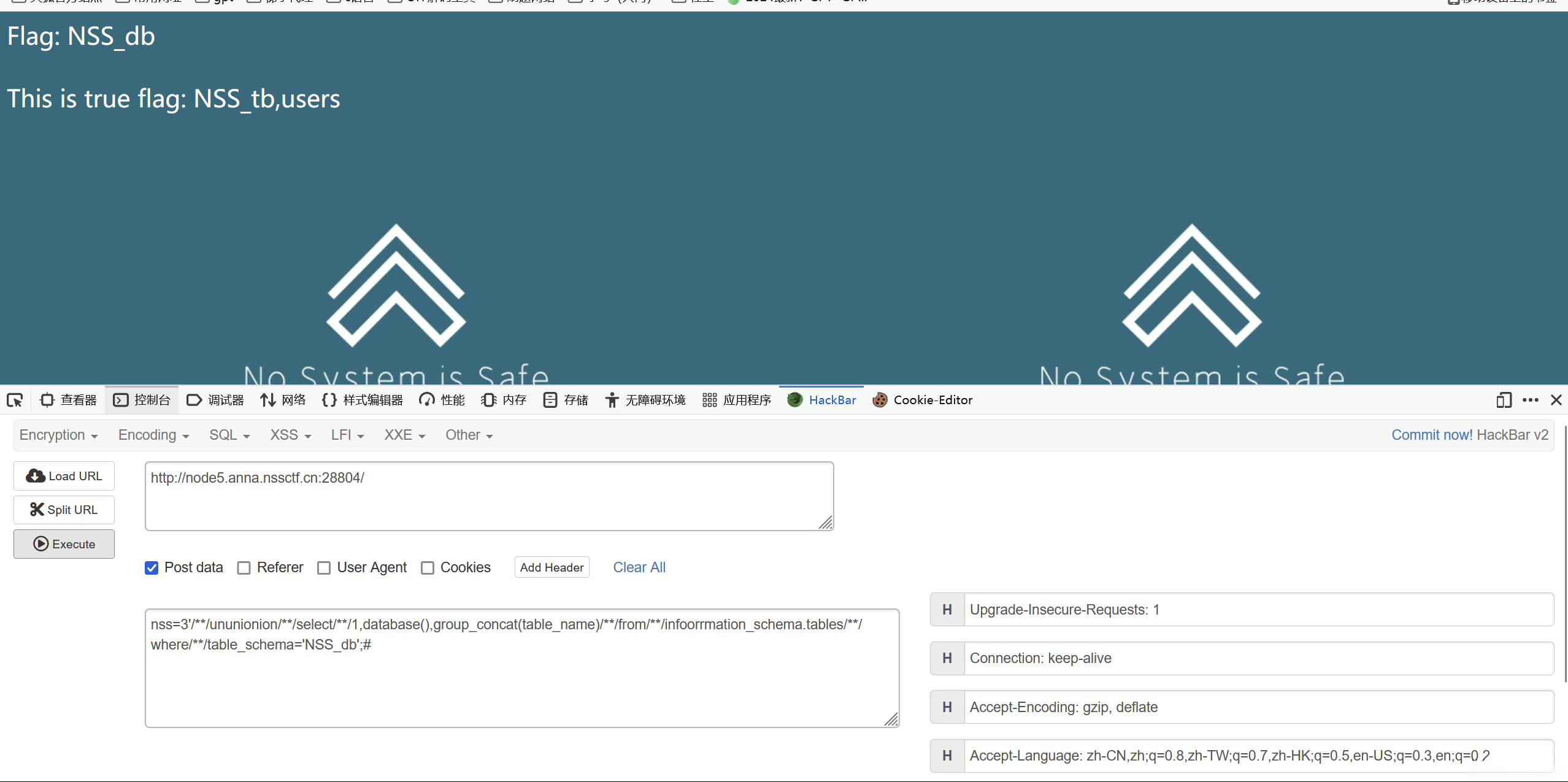Open the Style Editor (样式编辑器) panel

pos(362,401)
